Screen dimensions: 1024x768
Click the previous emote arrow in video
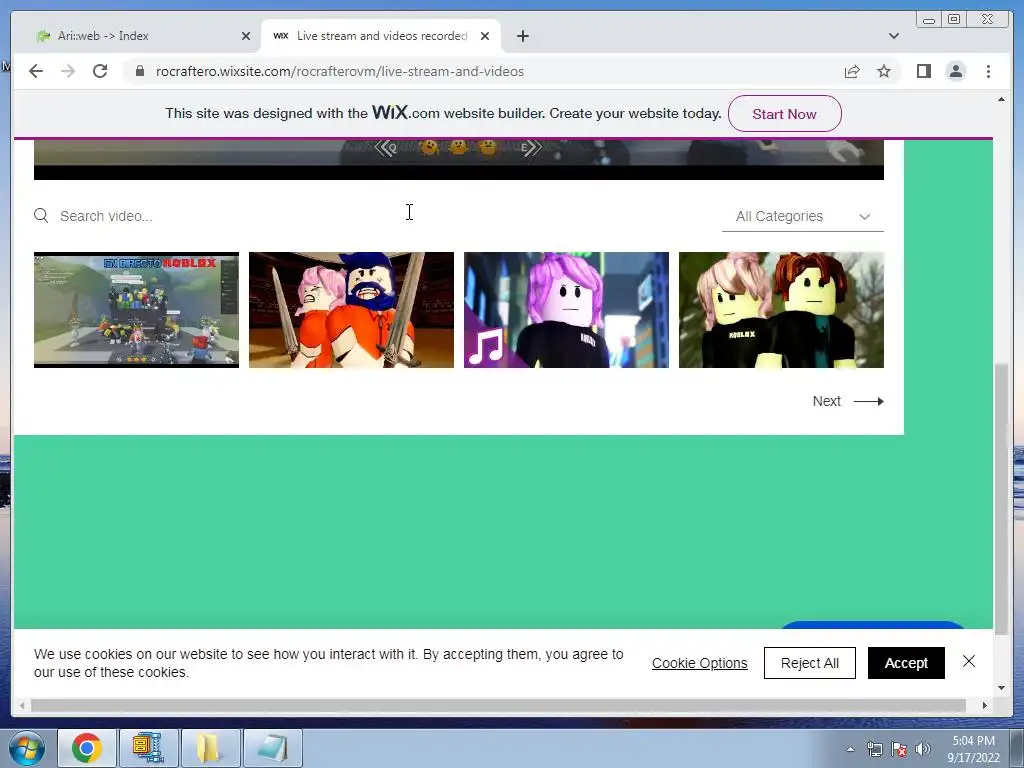(x=385, y=148)
